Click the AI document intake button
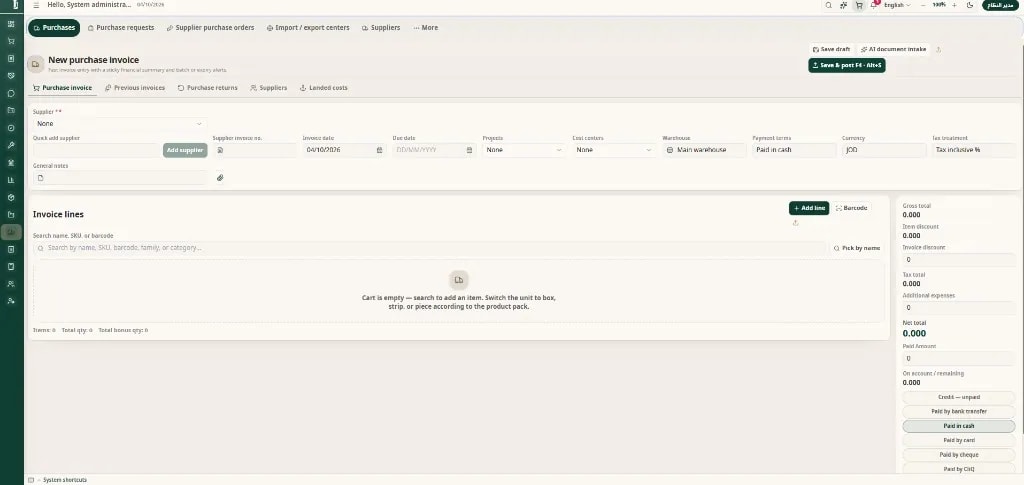 (893, 50)
